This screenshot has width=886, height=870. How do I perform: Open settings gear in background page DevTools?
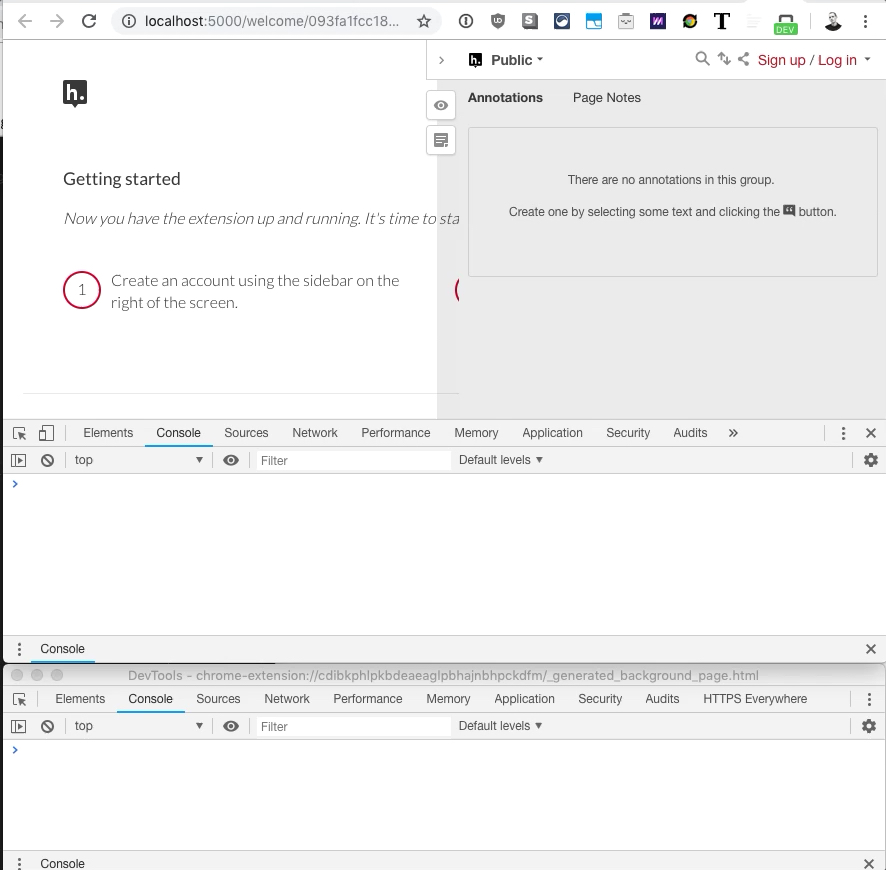click(868, 726)
